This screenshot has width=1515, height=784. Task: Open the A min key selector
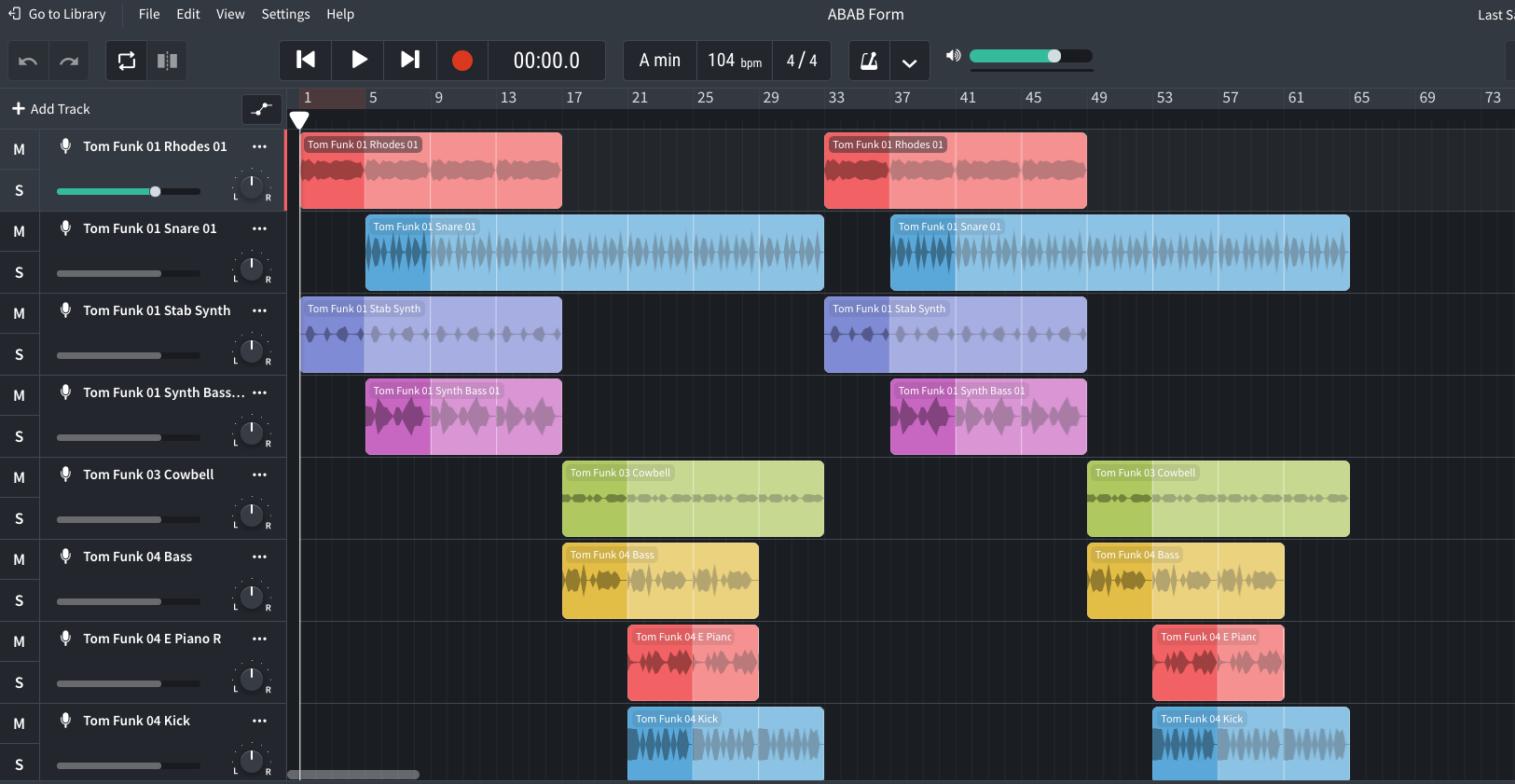[660, 61]
